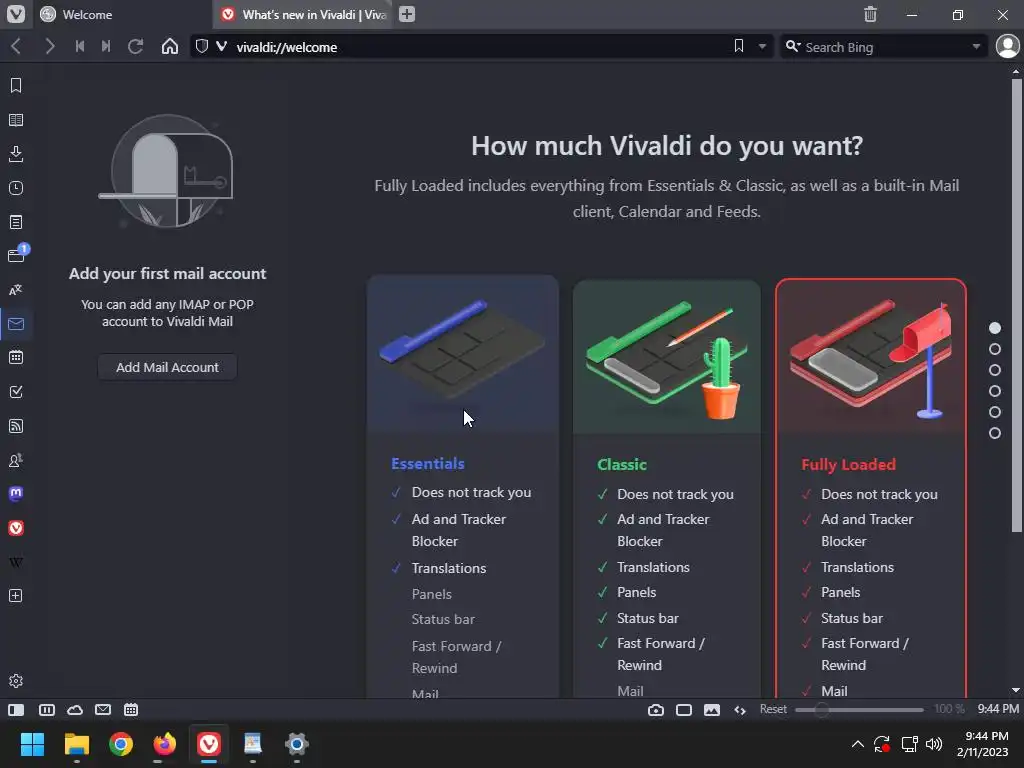Image resolution: width=1024 pixels, height=768 pixels.
Task: Bookmark this page from address bar
Action: click(x=739, y=46)
